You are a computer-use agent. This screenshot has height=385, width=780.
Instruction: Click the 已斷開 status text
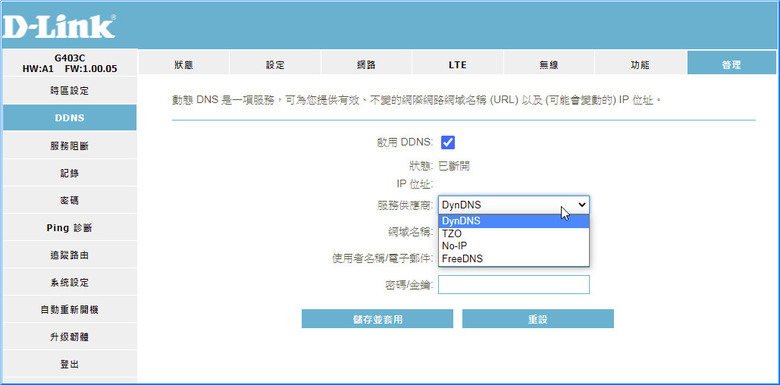coord(454,166)
